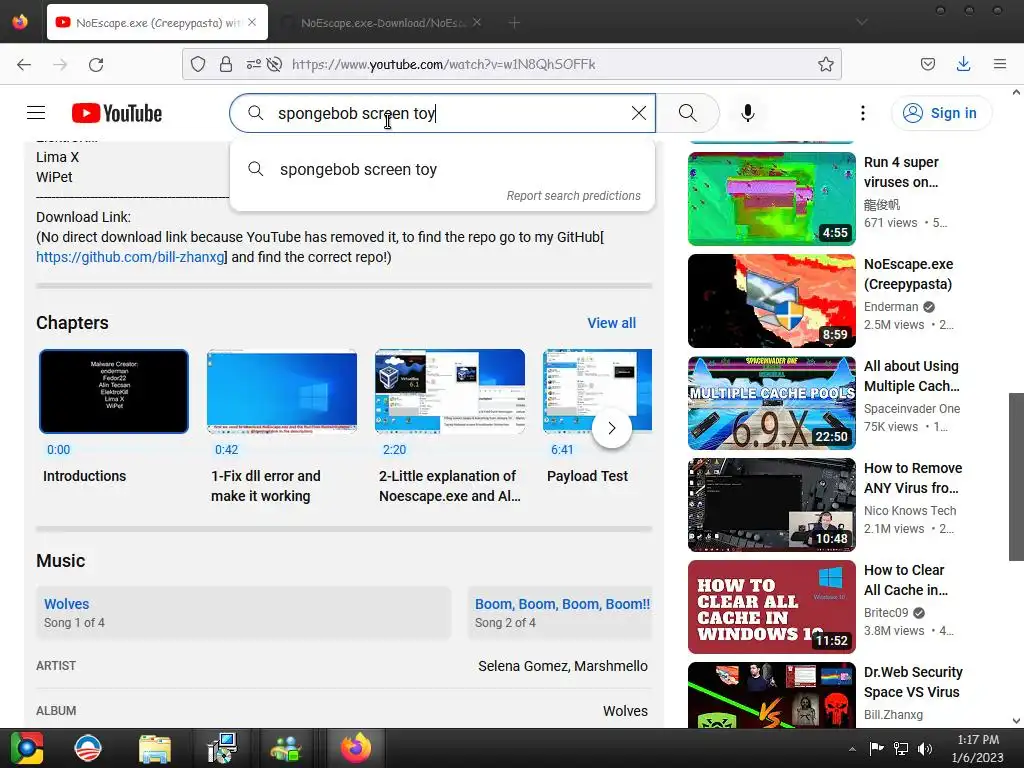
Task: Click channel name Spaceinvader One
Action: (x=912, y=408)
